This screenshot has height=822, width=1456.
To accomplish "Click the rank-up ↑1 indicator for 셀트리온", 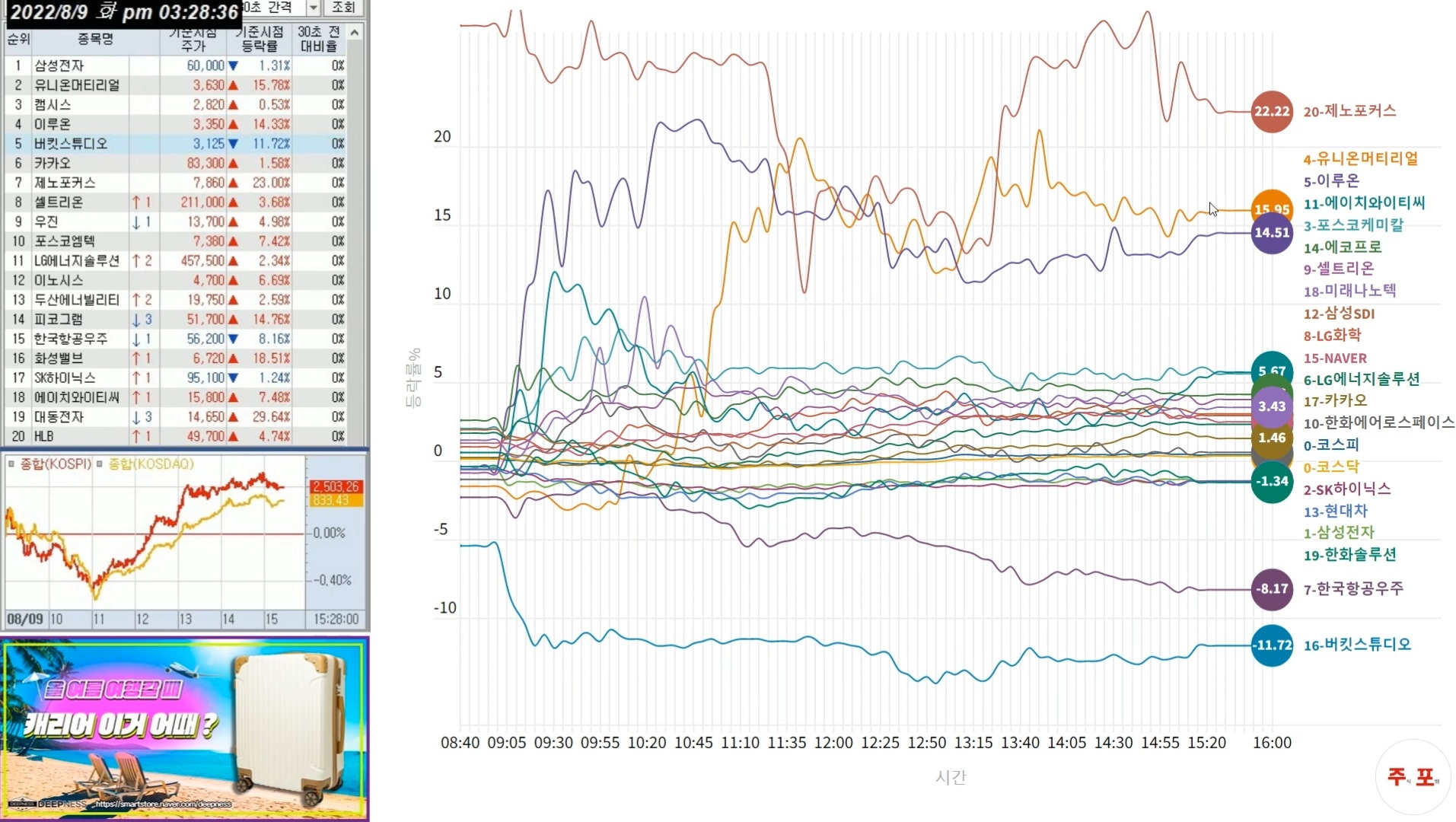I will 141,202.
